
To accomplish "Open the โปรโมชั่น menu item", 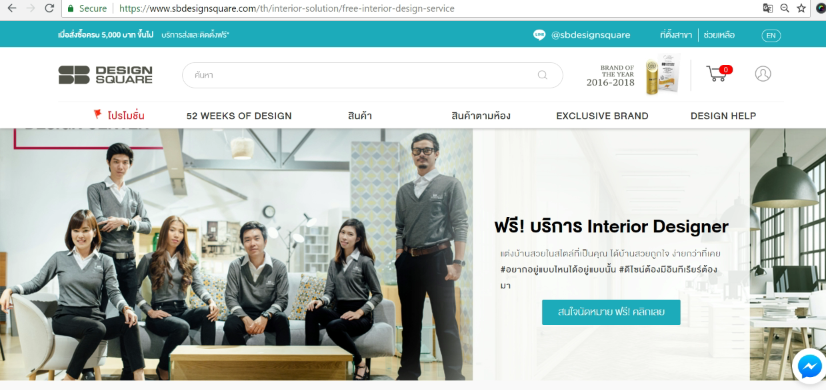I will (x=126, y=115).
